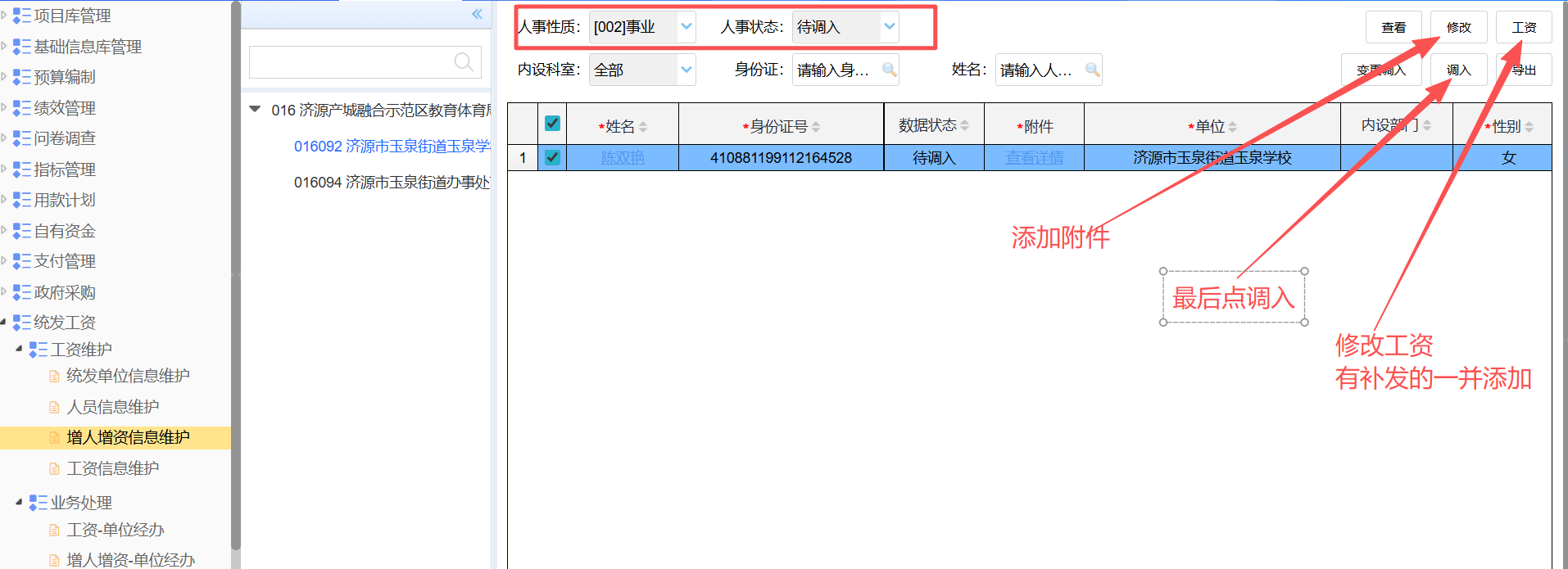Viewport: 1568px width, 569px height.
Task: Select 016092 济源市玉泉街道玉泉学校 tree item
Action: point(392,146)
